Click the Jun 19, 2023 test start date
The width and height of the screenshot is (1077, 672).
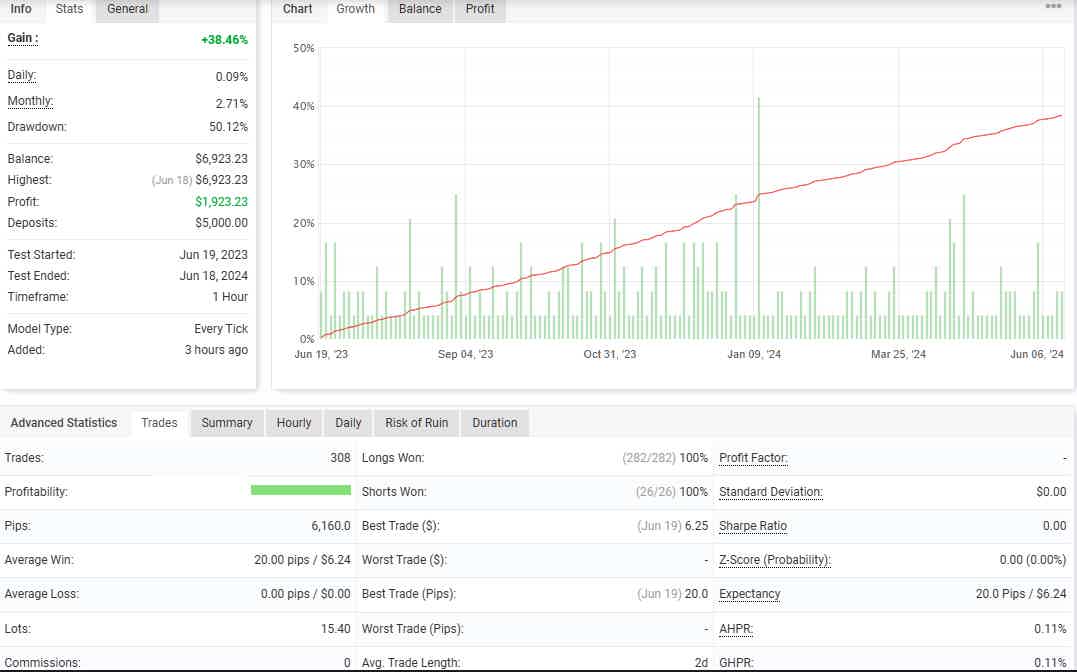(214, 255)
